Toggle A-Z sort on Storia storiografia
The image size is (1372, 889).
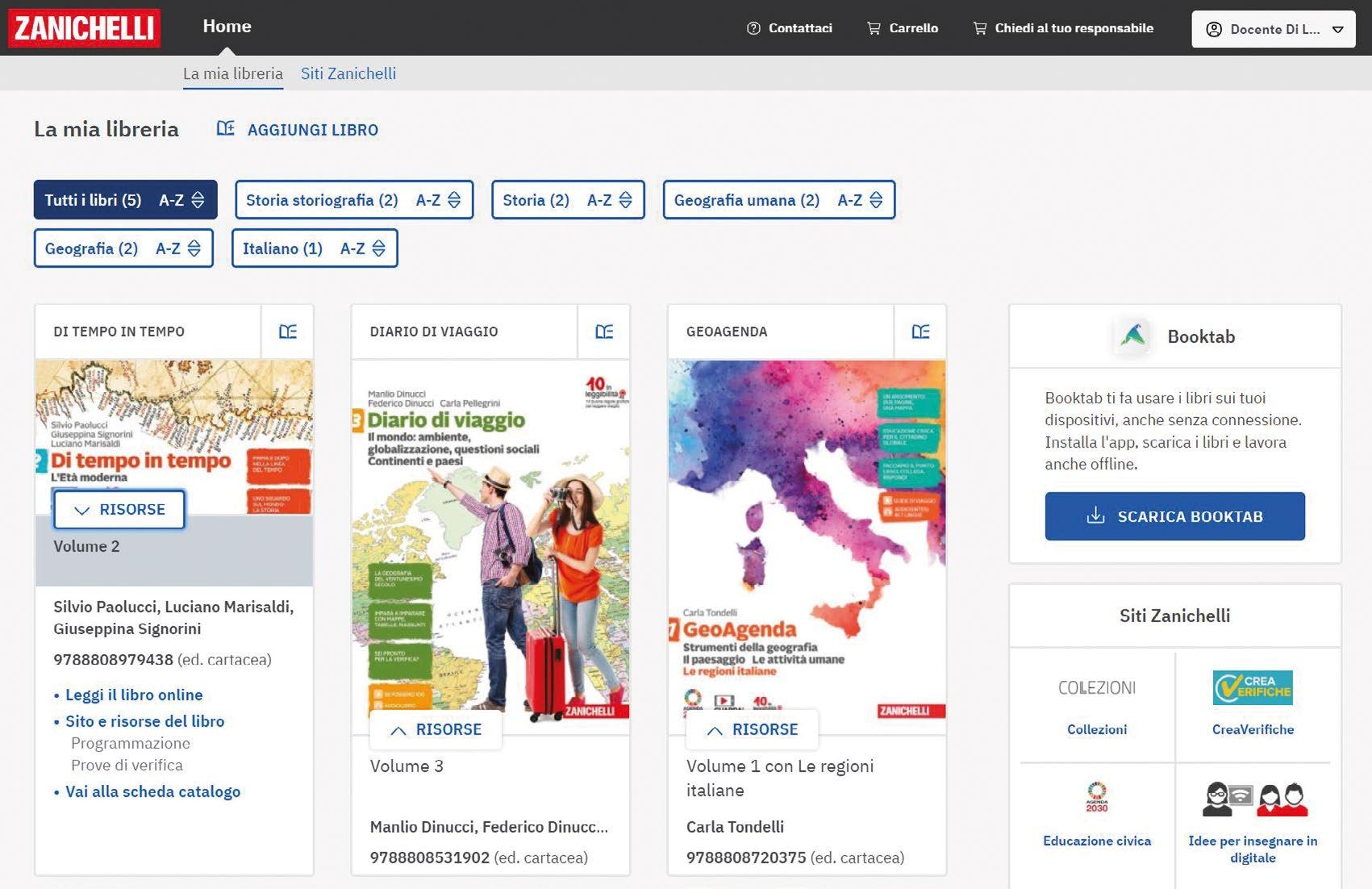438,200
